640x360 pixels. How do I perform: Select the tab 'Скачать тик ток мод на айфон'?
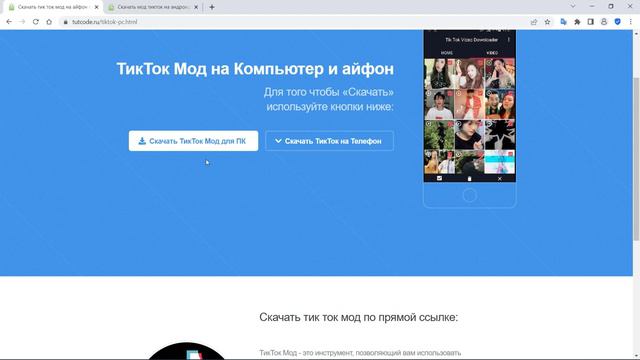tap(52, 7)
